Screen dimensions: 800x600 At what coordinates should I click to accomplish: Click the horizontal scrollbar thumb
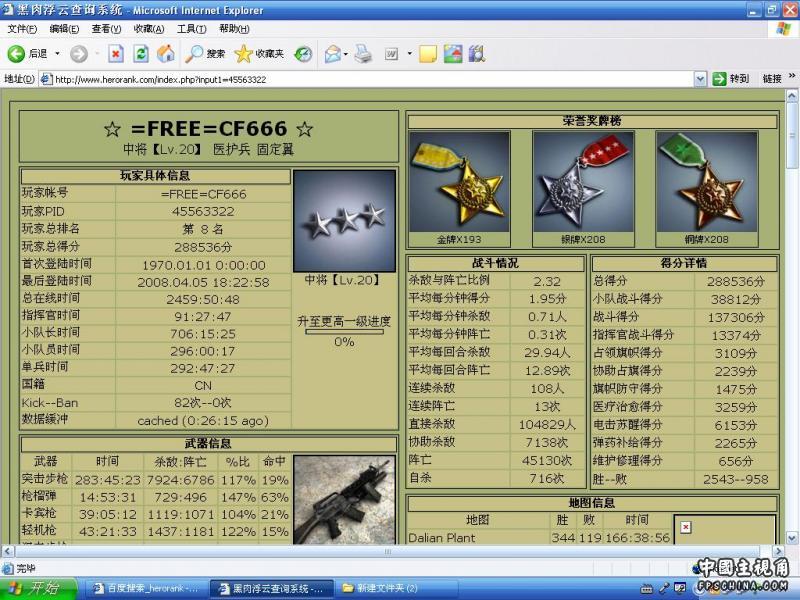tap(388, 551)
